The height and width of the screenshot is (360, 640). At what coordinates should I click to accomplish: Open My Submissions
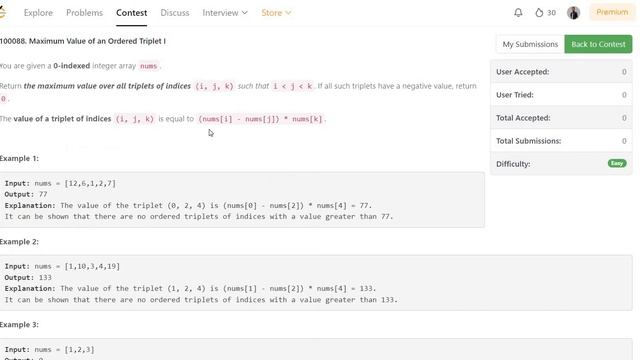pos(530,44)
